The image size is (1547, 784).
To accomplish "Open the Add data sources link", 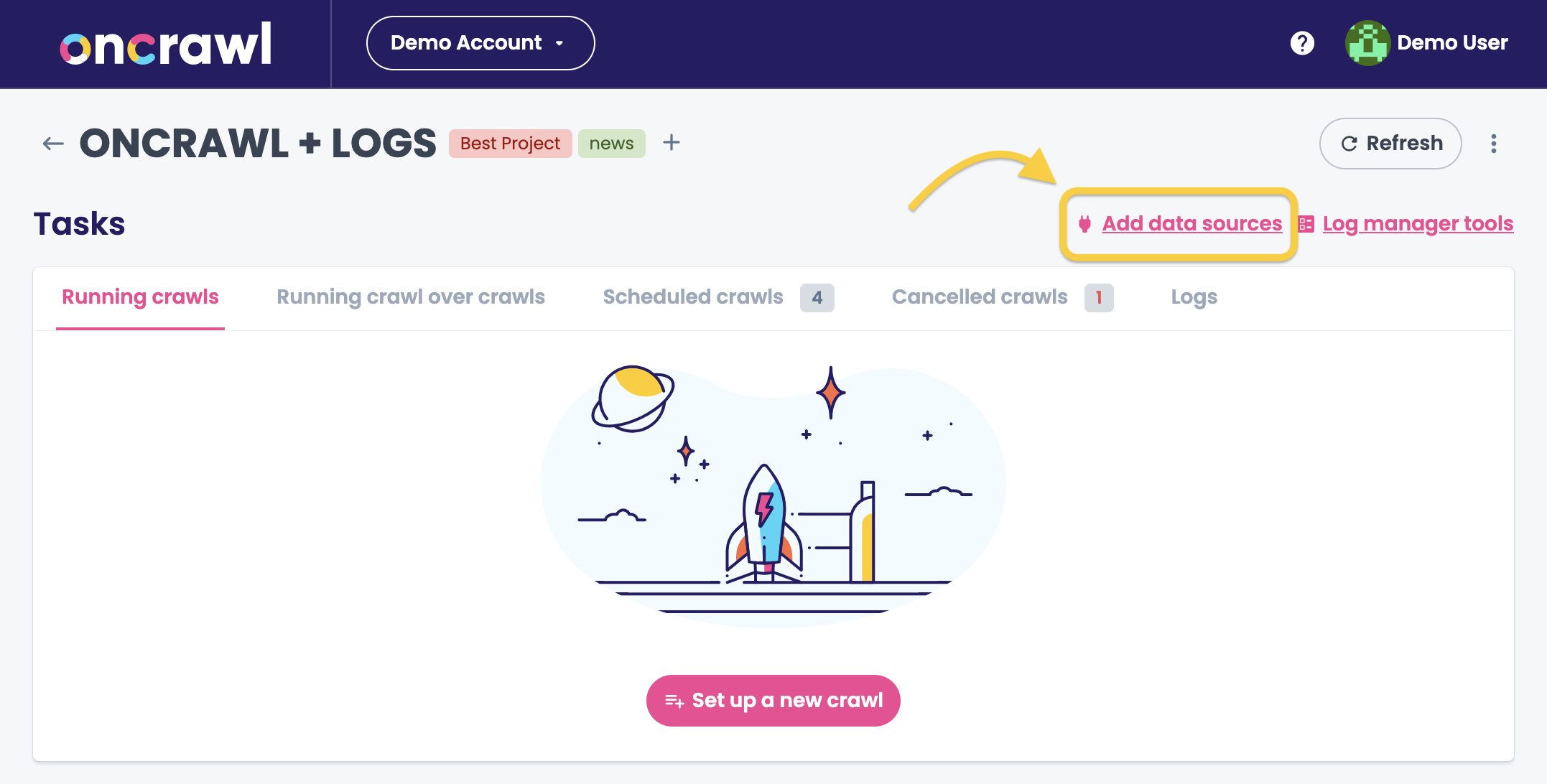I will 1192,224.
